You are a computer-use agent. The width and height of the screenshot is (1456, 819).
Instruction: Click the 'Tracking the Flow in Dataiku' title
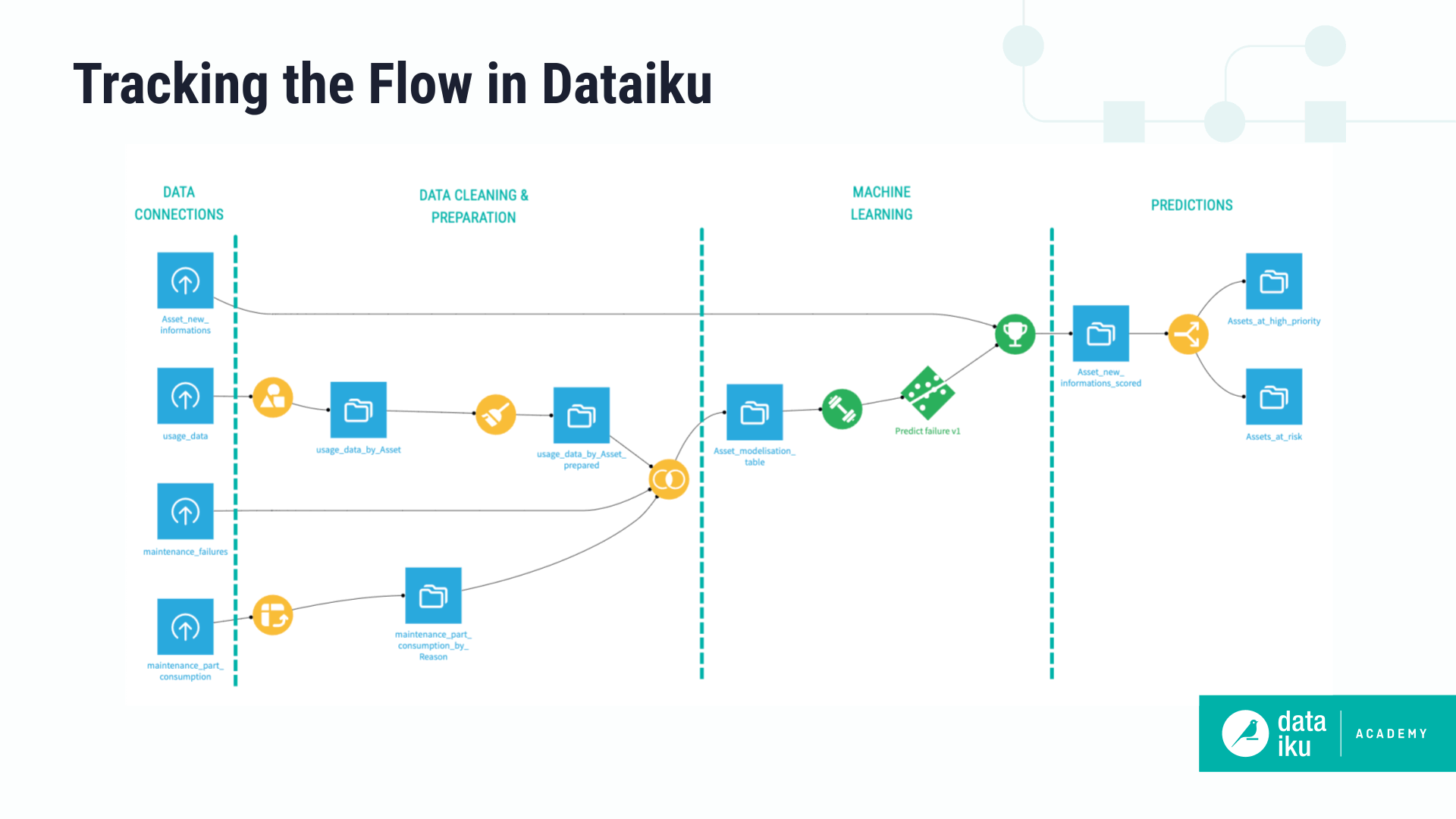(x=393, y=84)
